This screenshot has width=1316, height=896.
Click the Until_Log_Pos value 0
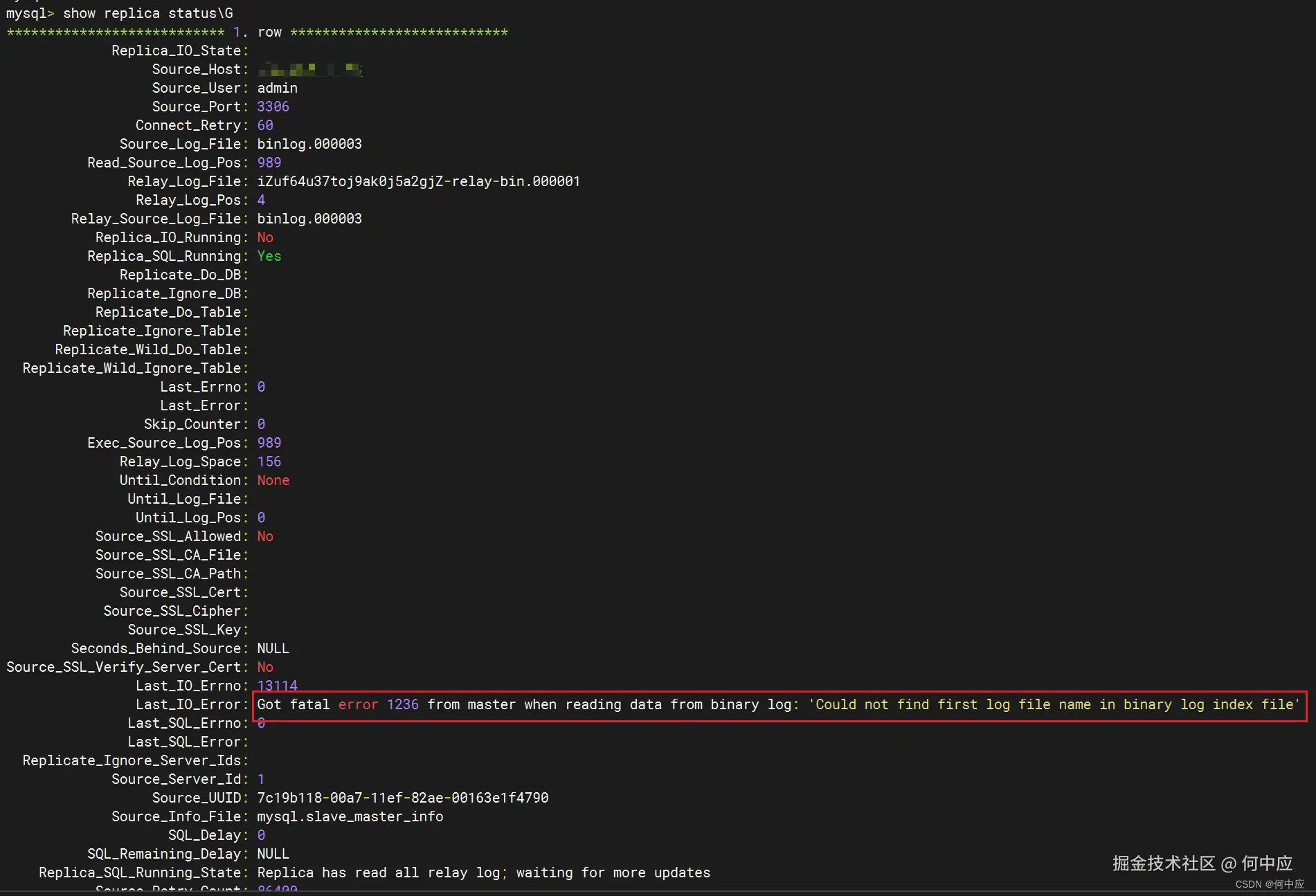click(261, 518)
